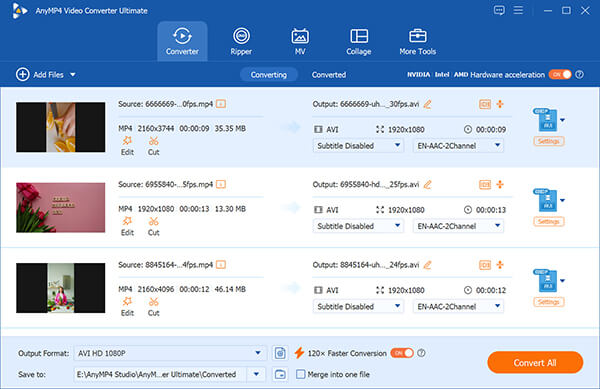This screenshot has height=389, width=600.
Task: Open Subtitle Disabled dropdown for 8845164 video
Action: click(358, 306)
